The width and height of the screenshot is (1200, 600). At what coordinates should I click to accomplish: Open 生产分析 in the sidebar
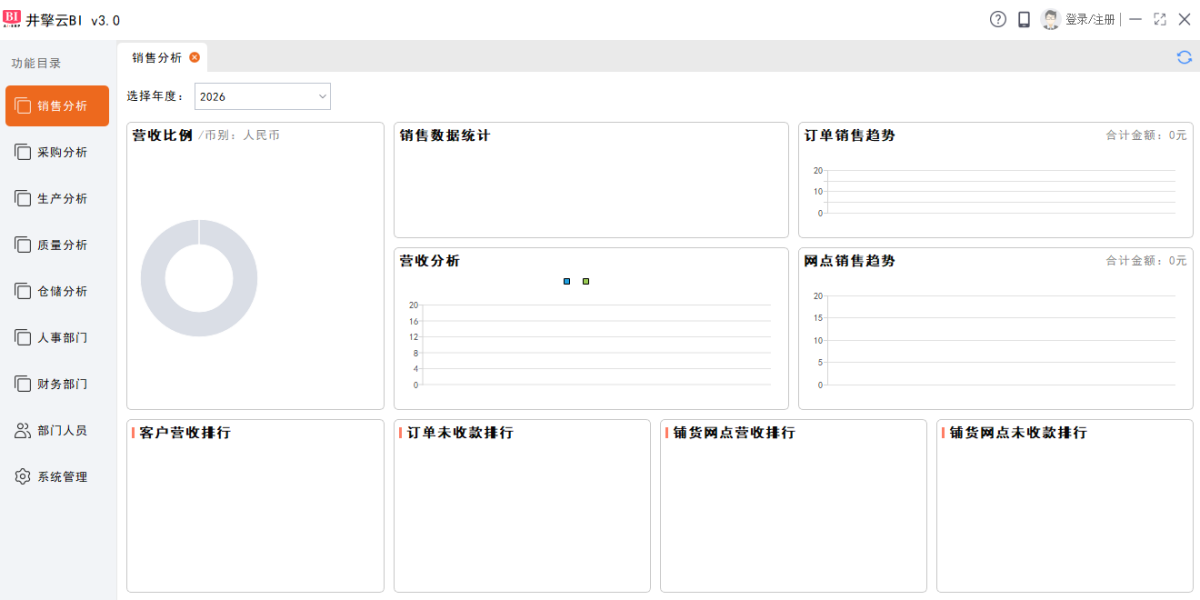point(58,199)
